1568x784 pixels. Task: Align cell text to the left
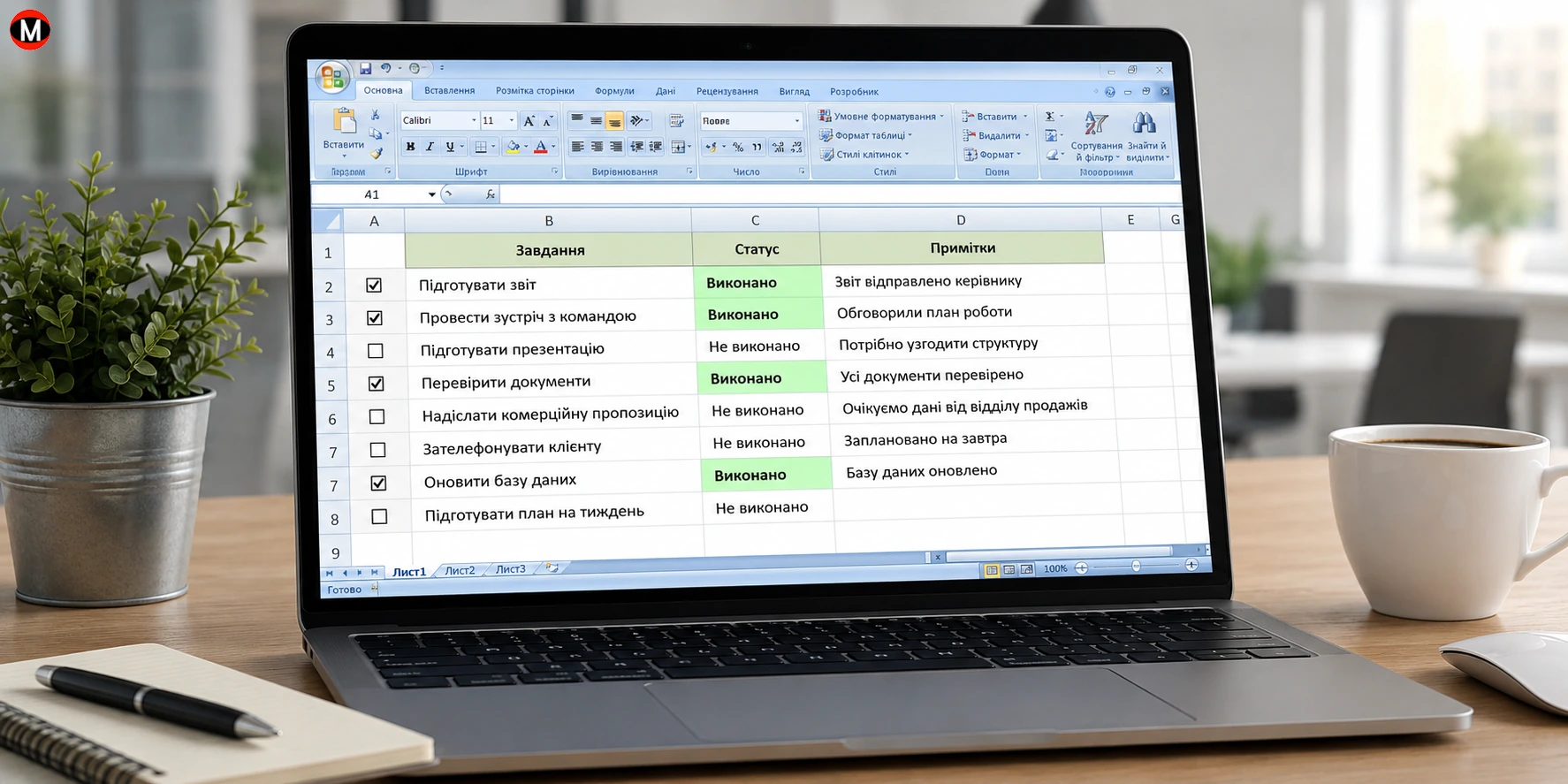(577, 147)
